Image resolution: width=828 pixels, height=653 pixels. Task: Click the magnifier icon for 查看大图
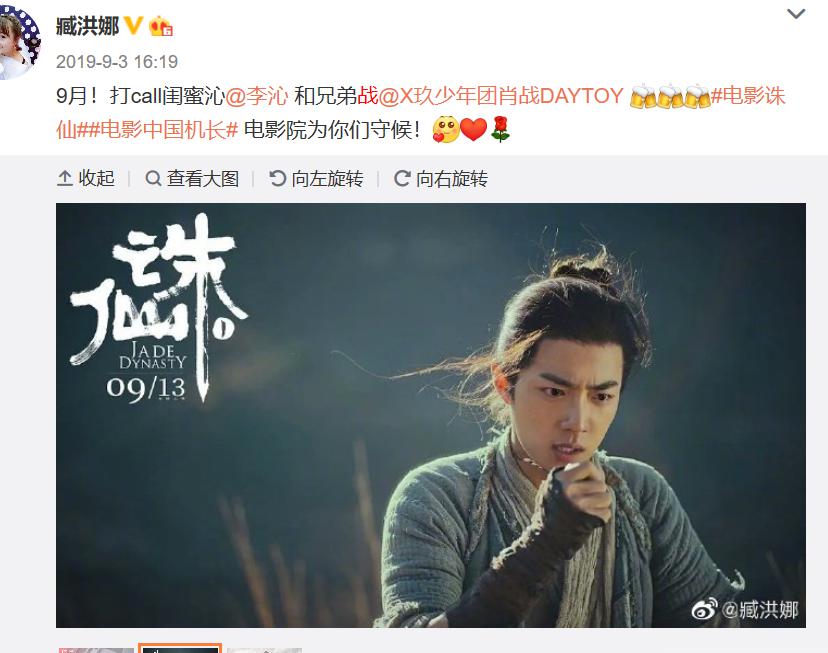tap(153, 178)
